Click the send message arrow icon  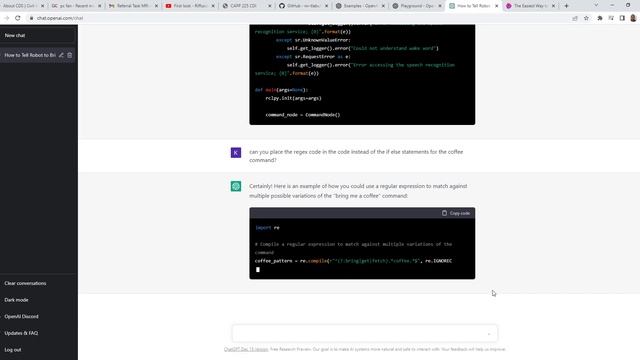click(489, 334)
